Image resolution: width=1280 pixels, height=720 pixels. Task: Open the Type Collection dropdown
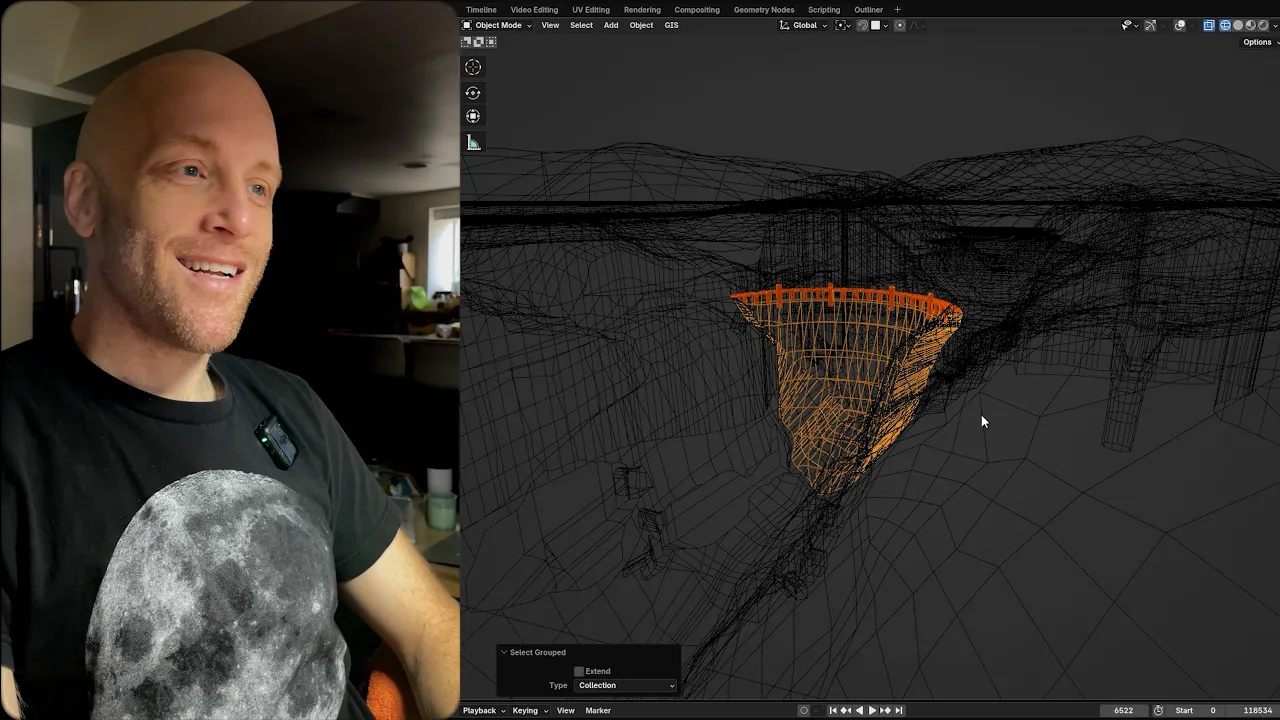coord(626,685)
